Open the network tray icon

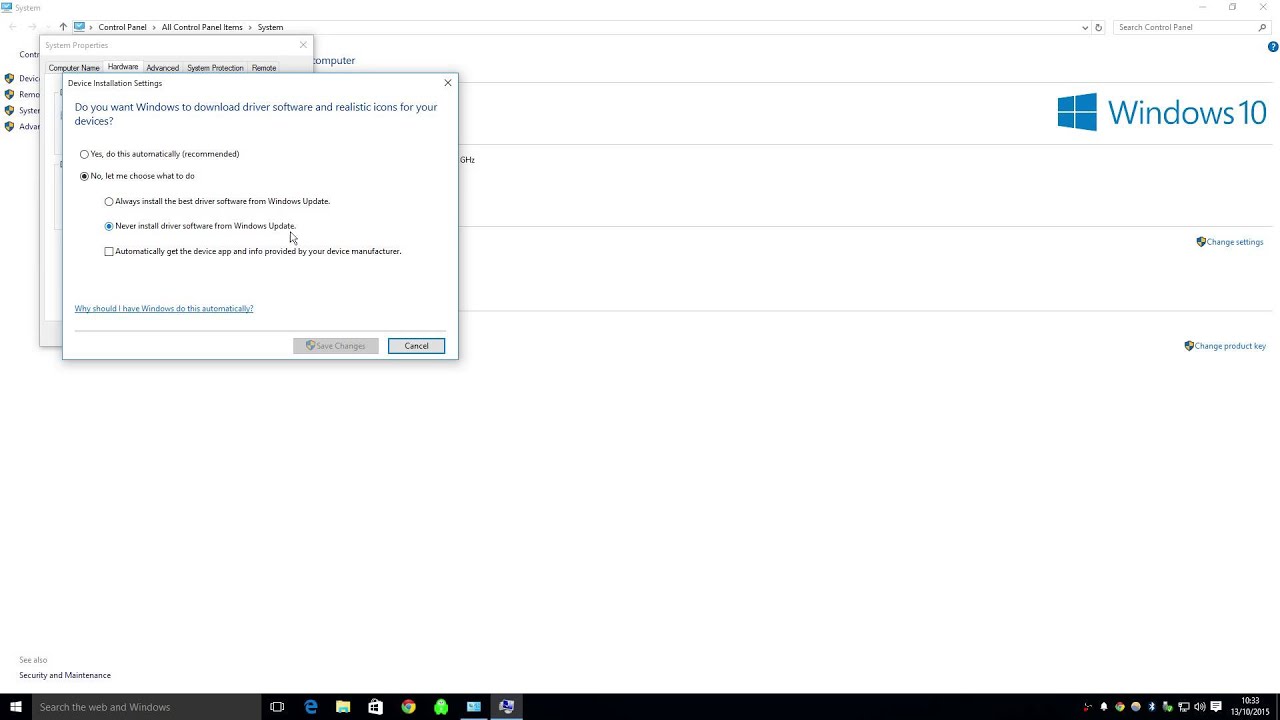[x=1184, y=707]
